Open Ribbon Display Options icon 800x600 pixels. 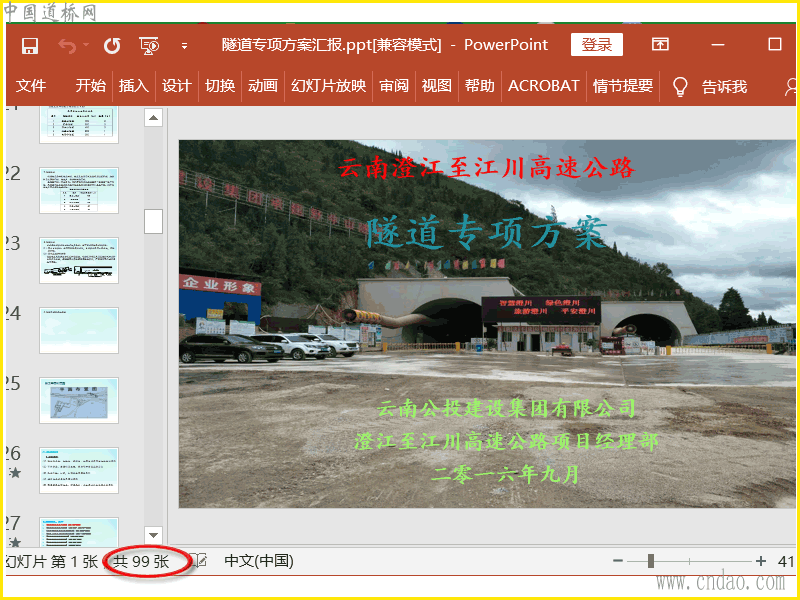(x=660, y=44)
